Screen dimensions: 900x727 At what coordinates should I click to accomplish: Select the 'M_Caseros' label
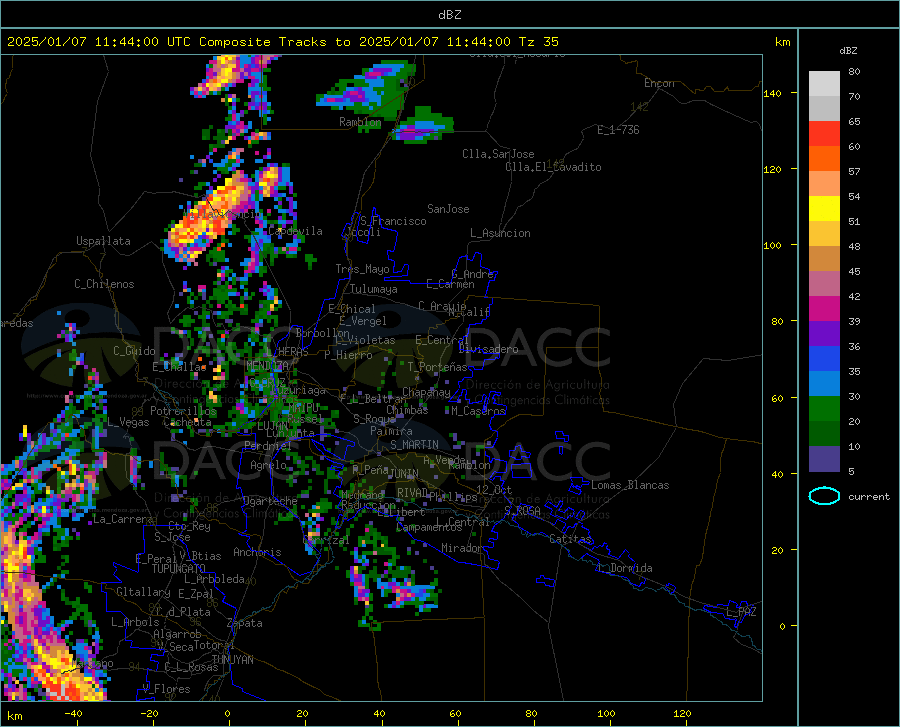pyautogui.click(x=478, y=411)
